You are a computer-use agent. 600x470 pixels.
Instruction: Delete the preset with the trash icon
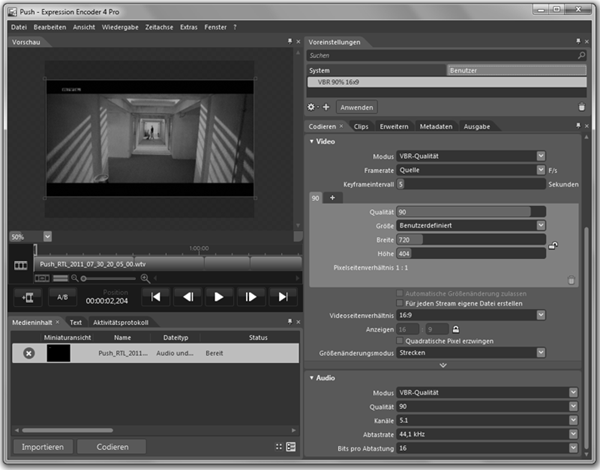pyautogui.click(x=582, y=107)
